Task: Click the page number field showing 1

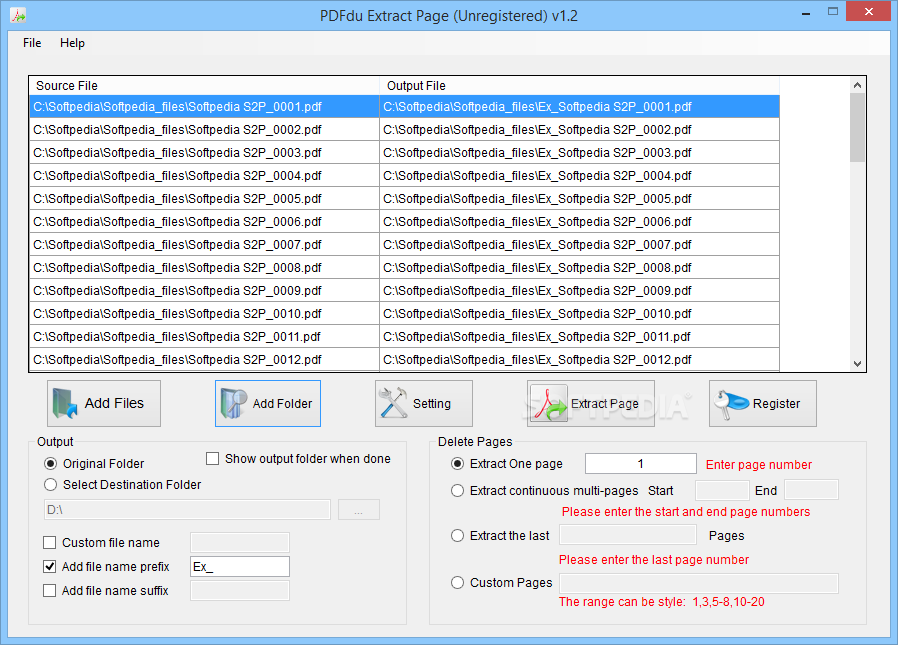Action: 640,463
